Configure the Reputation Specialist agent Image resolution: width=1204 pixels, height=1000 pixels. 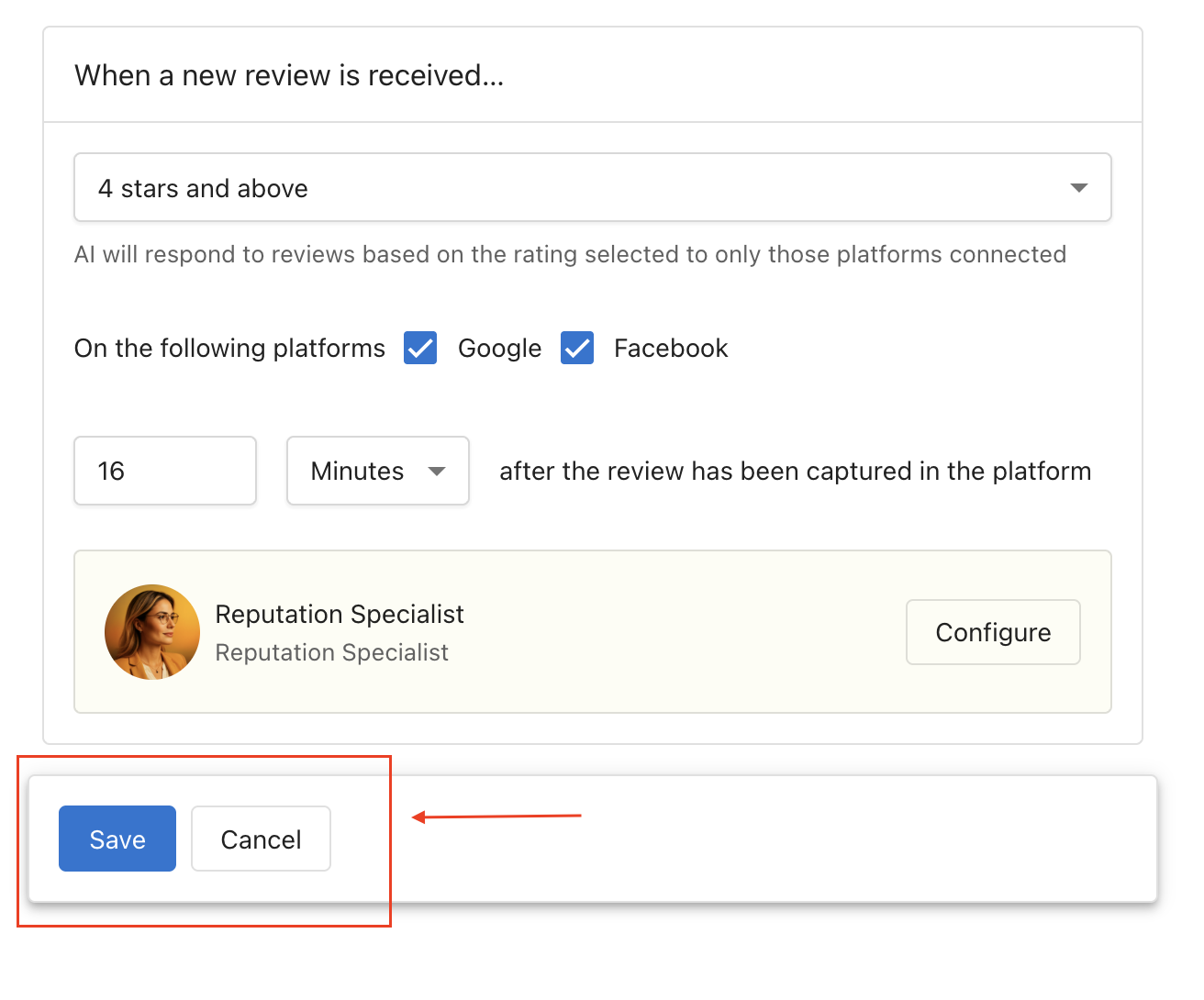tap(993, 632)
